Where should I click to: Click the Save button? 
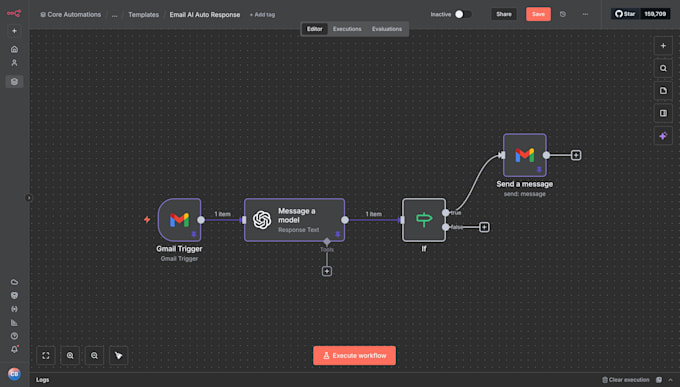(x=538, y=14)
